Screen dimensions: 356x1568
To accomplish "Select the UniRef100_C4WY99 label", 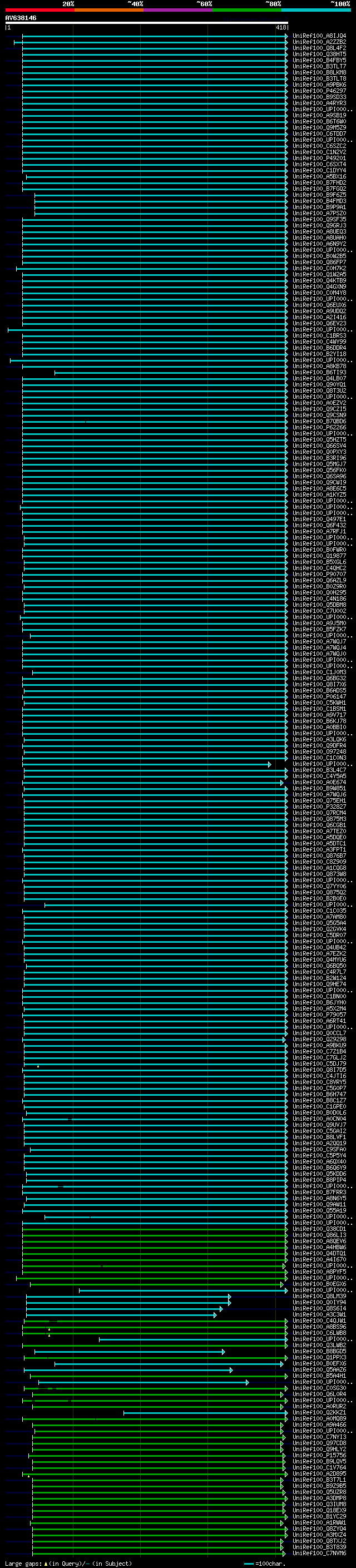I will pyautogui.click(x=319, y=342).
